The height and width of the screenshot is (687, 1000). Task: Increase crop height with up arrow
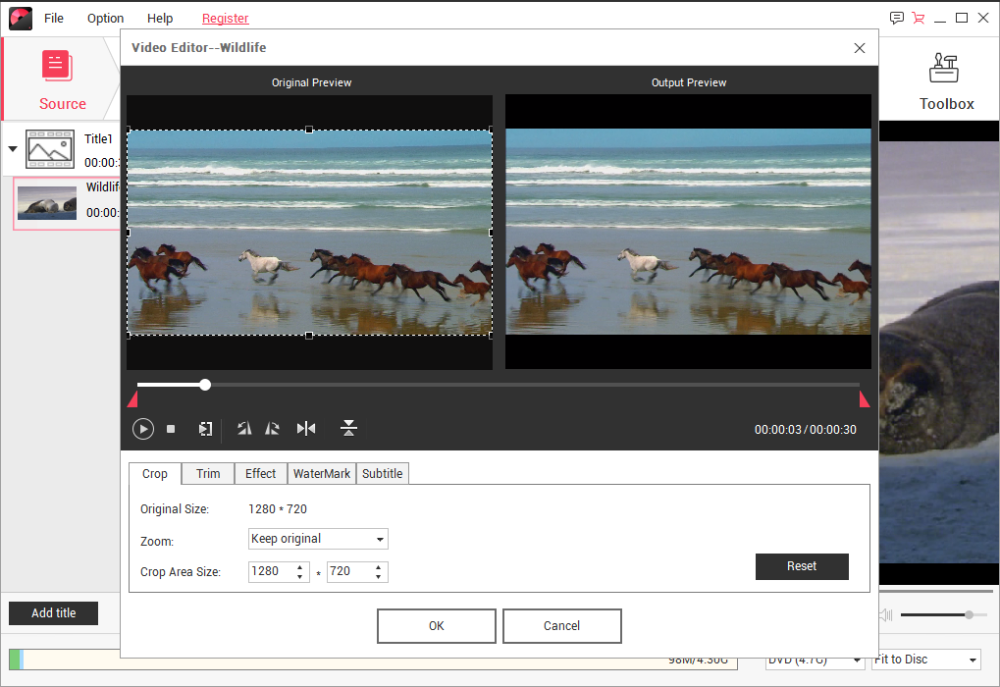(379, 566)
